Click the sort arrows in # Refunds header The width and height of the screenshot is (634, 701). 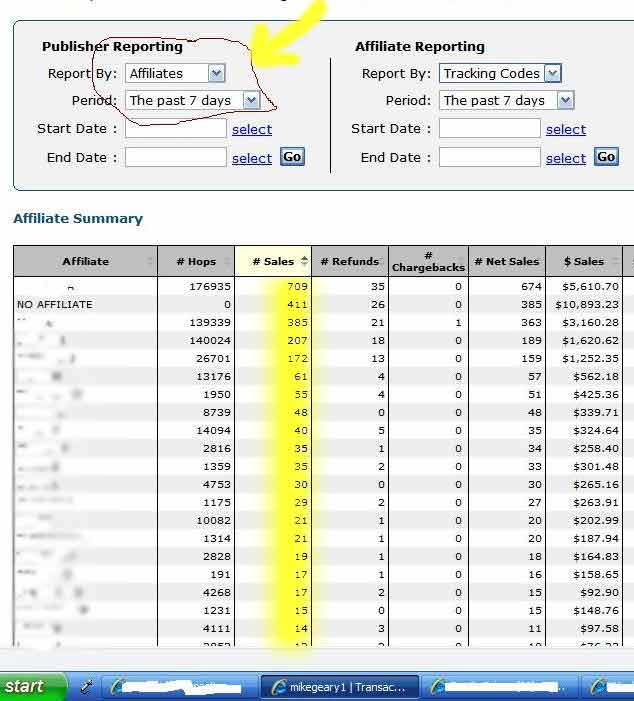[382, 262]
